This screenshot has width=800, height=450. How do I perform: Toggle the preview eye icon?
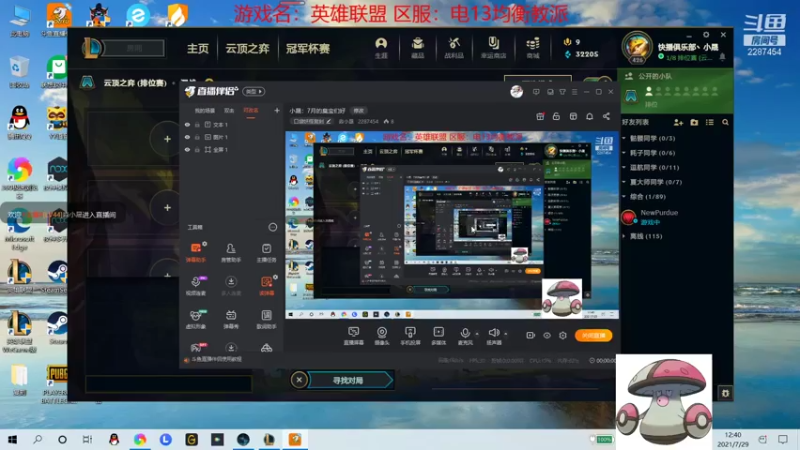click(546, 335)
